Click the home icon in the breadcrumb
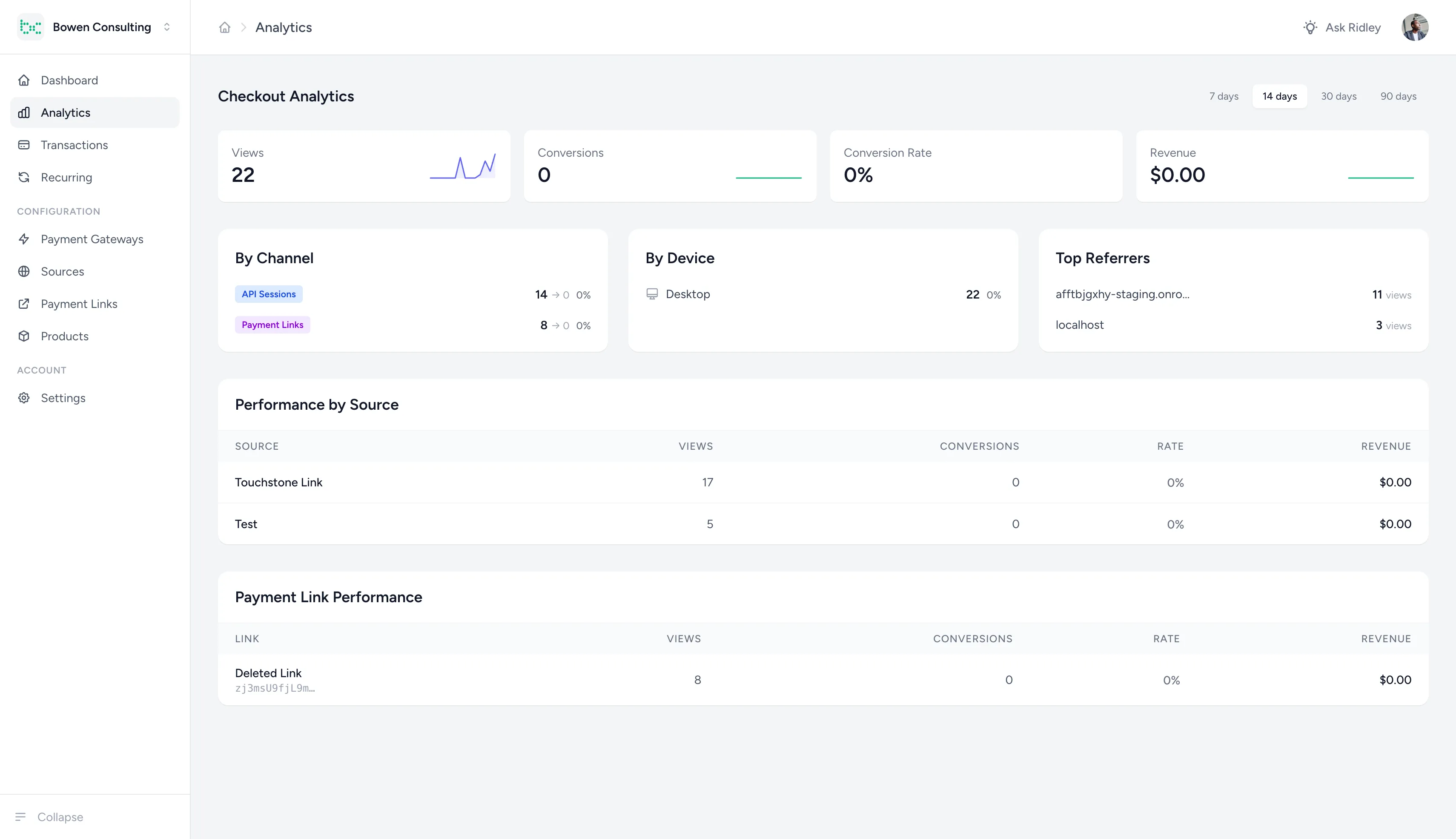 click(225, 27)
